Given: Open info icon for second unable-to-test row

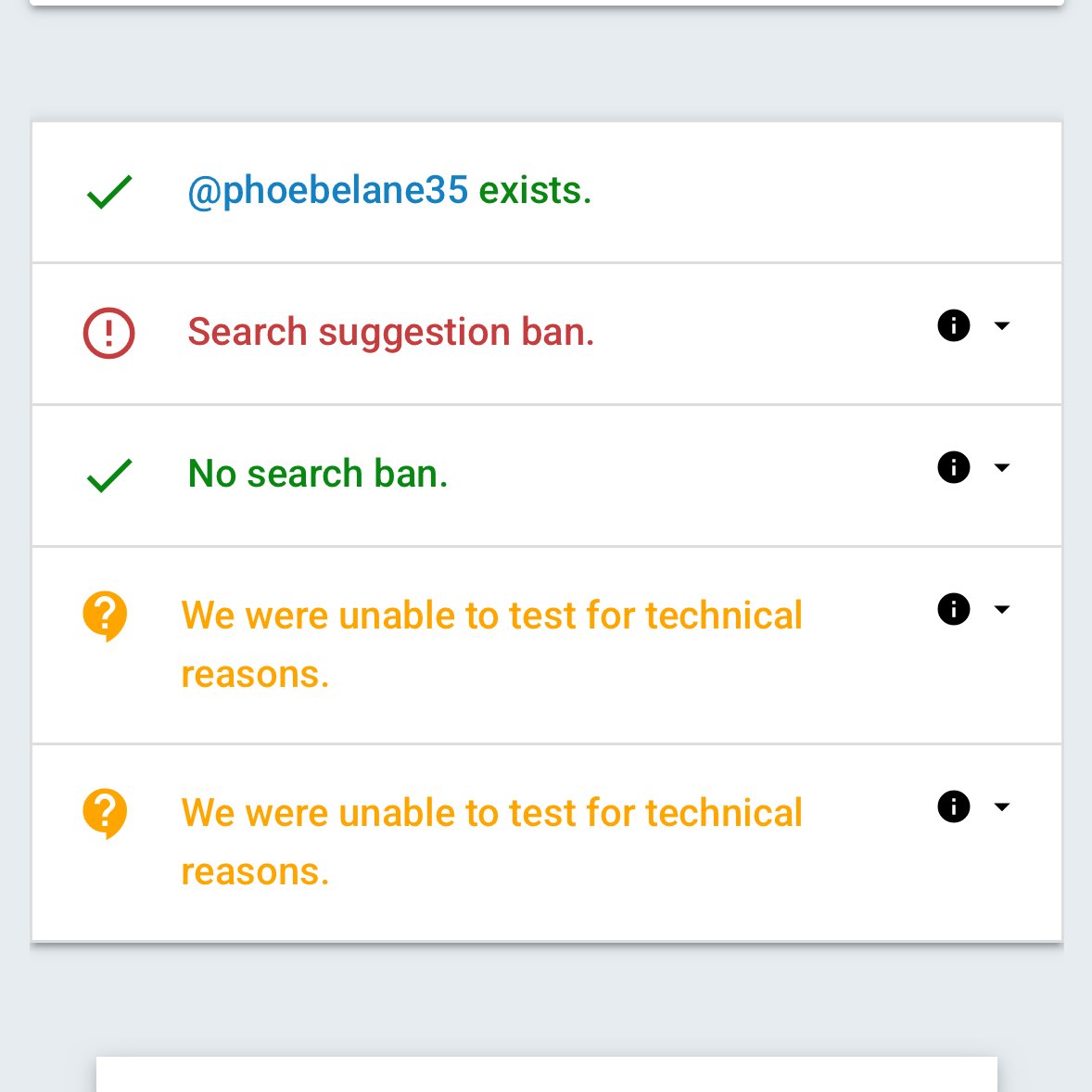Looking at the screenshot, I should [x=953, y=806].
